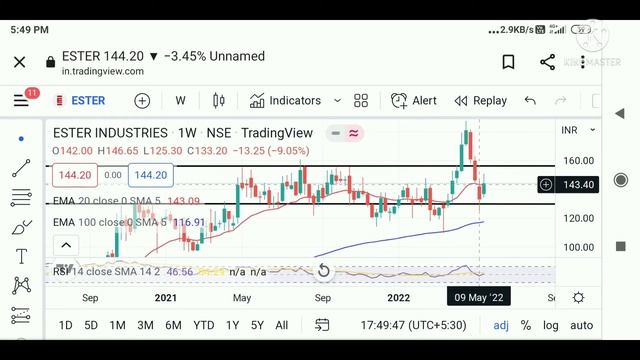
Task: Select the Fibonacci retracement lines tool
Action: [21, 198]
